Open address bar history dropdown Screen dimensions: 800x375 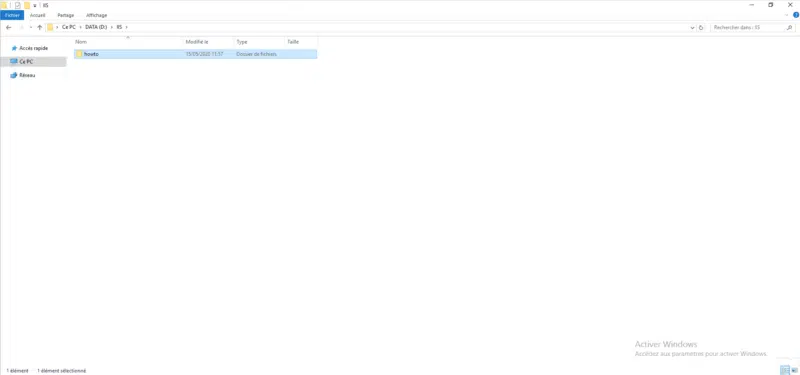point(692,28)
